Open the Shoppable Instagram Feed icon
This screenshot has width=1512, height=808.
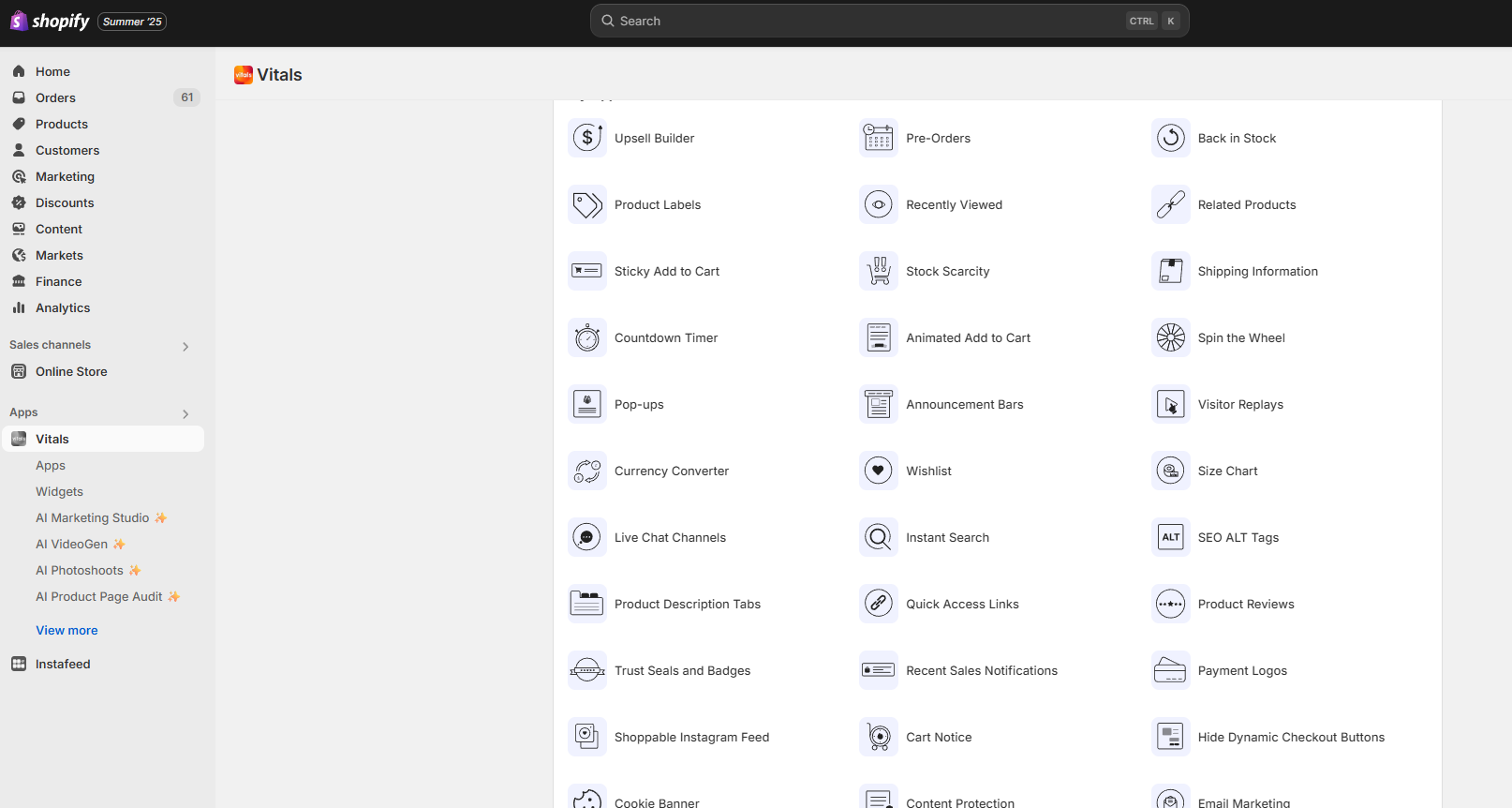[x=587, y=737]
